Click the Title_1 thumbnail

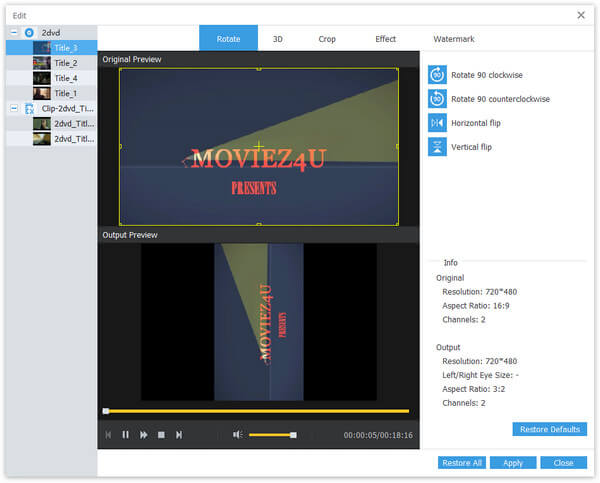click(42, 93)
